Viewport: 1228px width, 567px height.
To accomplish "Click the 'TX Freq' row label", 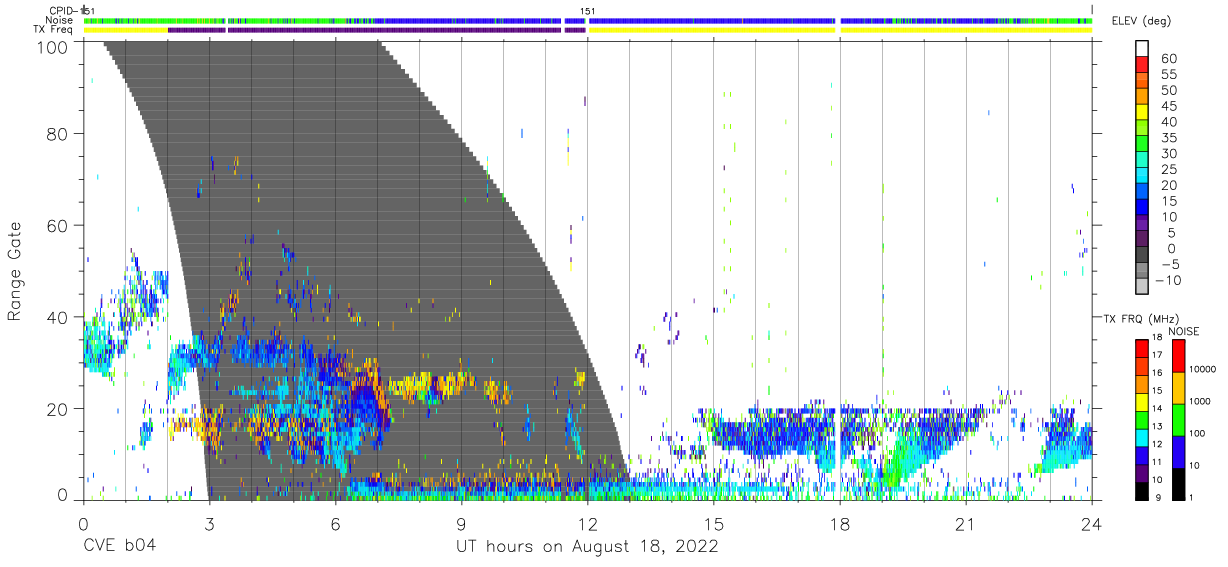I will (55, 30).
